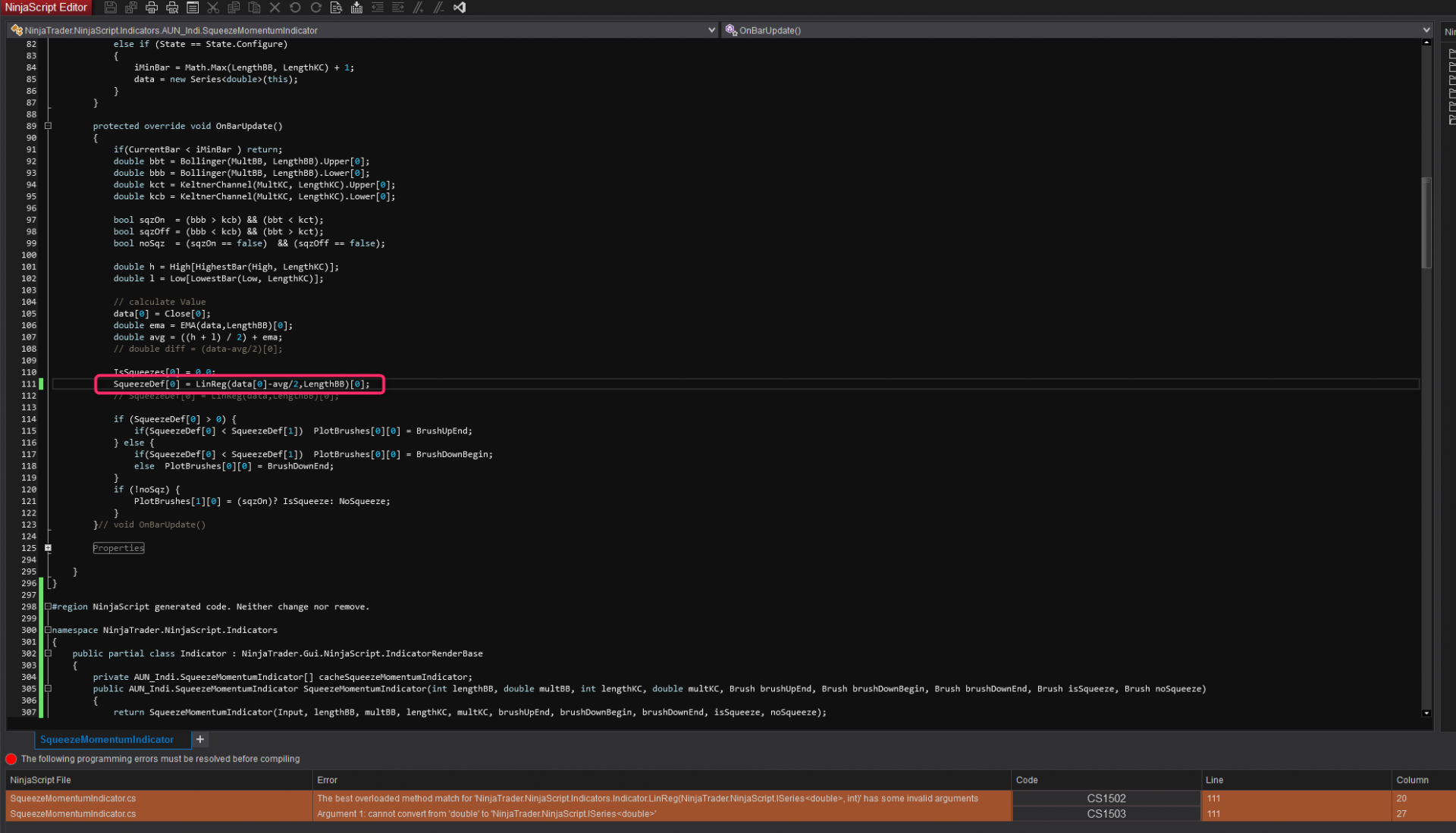1456x833 pixels.
Task: Click the editor vertical scrollbar thumb
Action: 1426,223
